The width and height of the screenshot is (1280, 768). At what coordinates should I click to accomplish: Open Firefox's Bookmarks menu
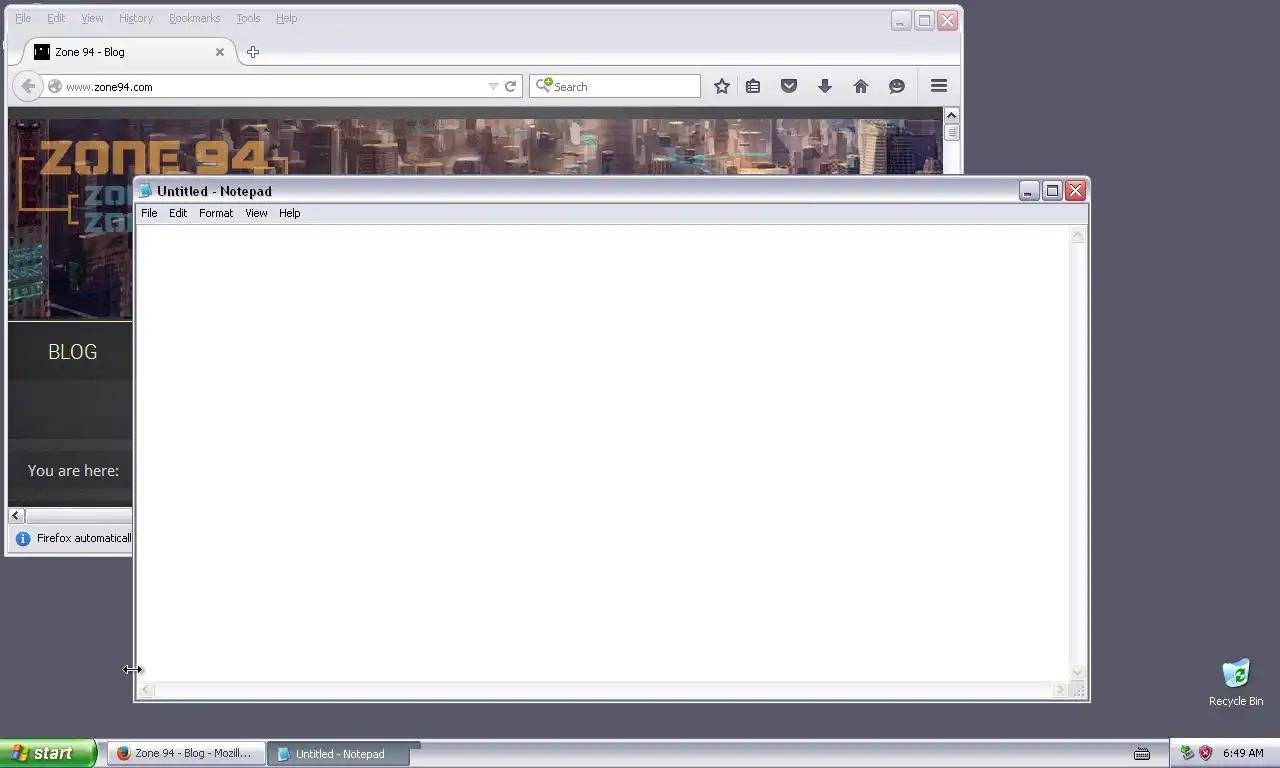click(194, 18)
